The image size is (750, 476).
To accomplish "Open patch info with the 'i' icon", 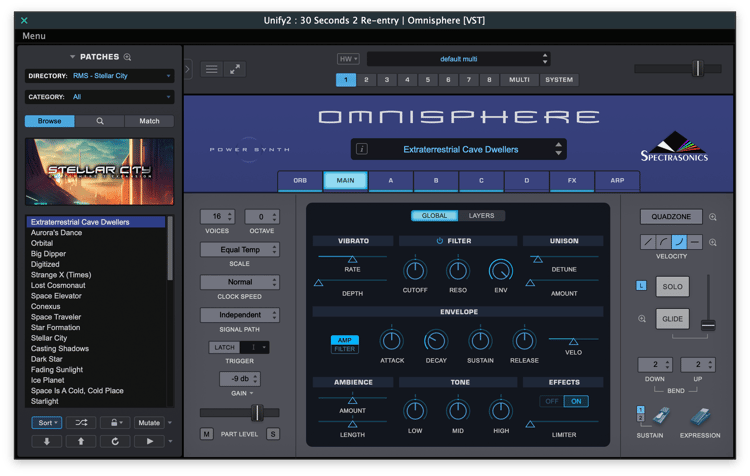I will (362, 149).
